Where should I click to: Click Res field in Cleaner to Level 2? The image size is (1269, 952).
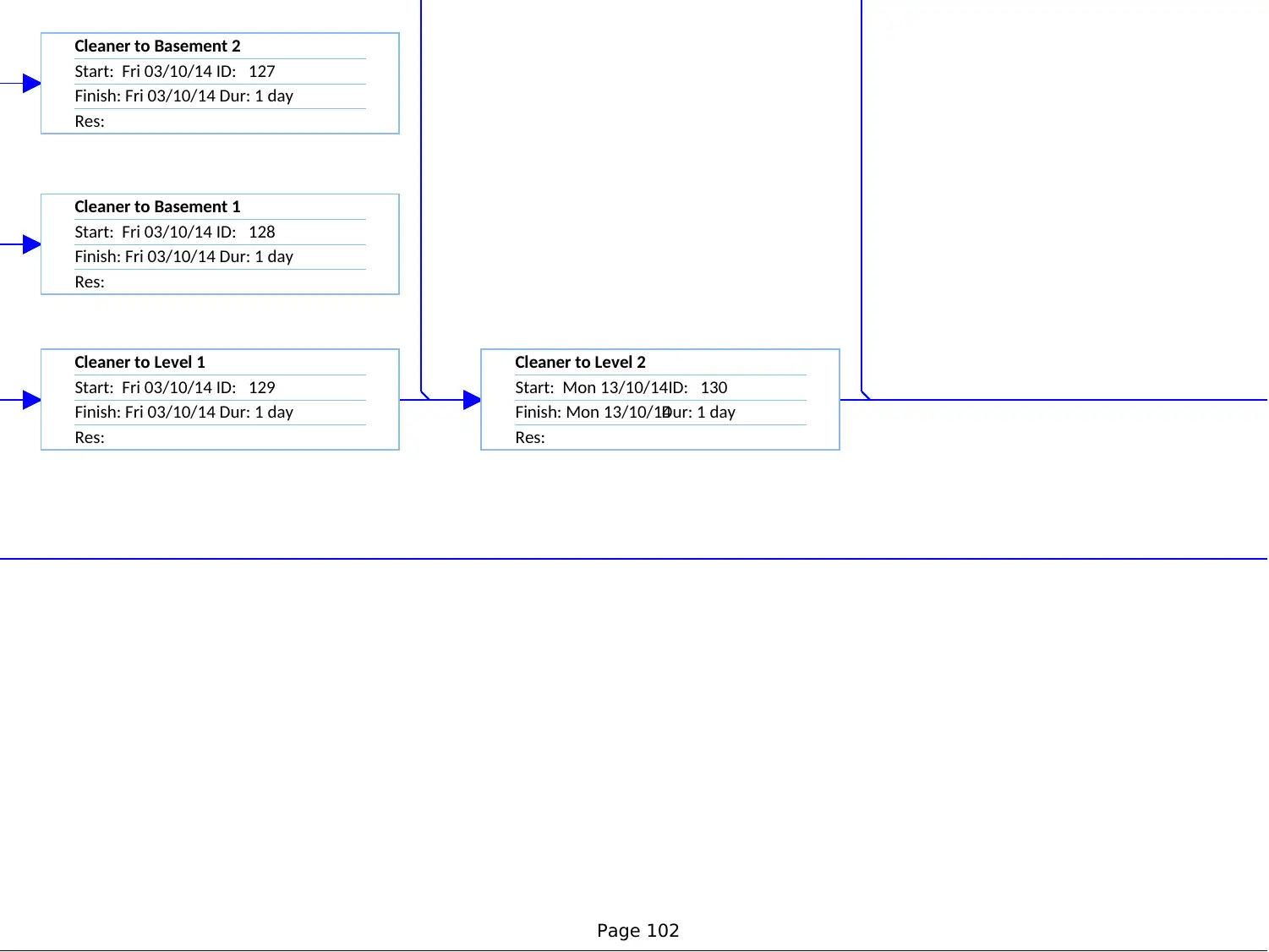pos(660,437)
